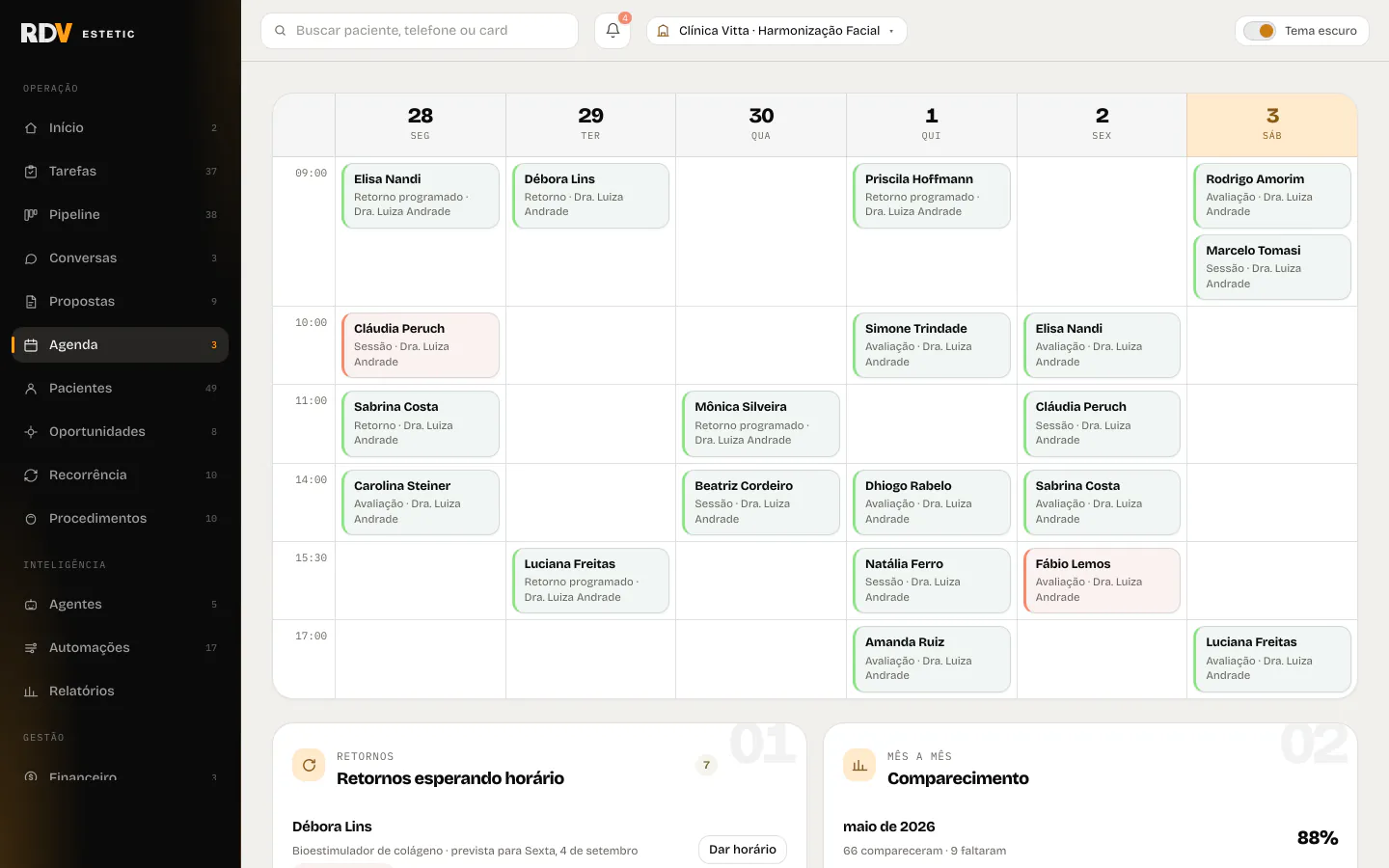This screenshot has height=868, width=1389.
Task: Open Rodrigo Amorim appointment card
Action: [x=1272, y=196]
